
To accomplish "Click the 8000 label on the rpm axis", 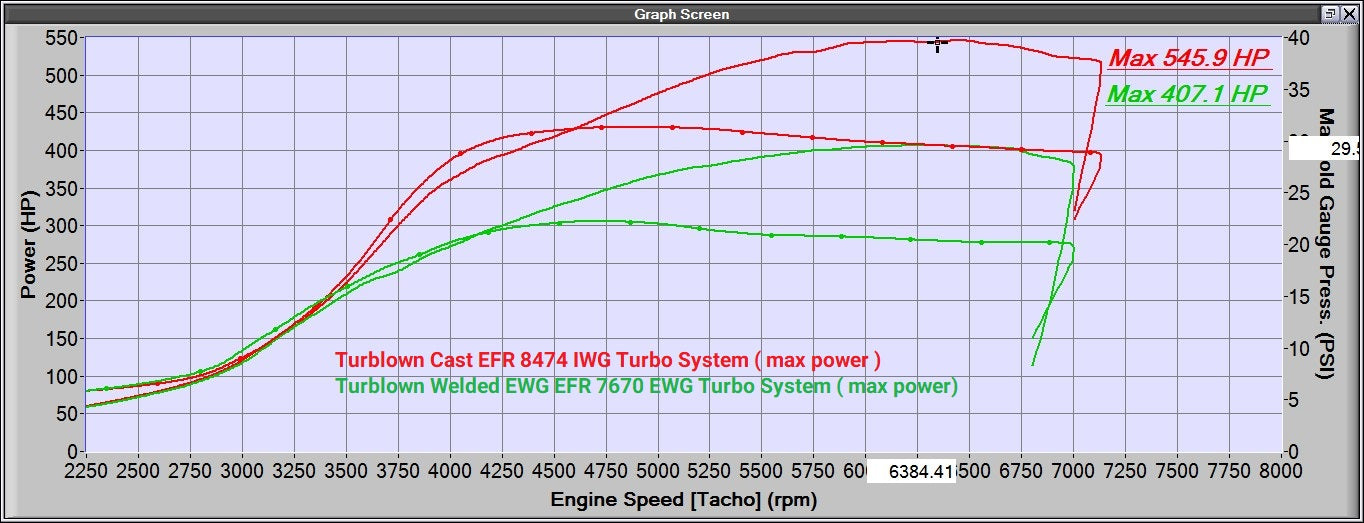I will tap(1280, 471).
